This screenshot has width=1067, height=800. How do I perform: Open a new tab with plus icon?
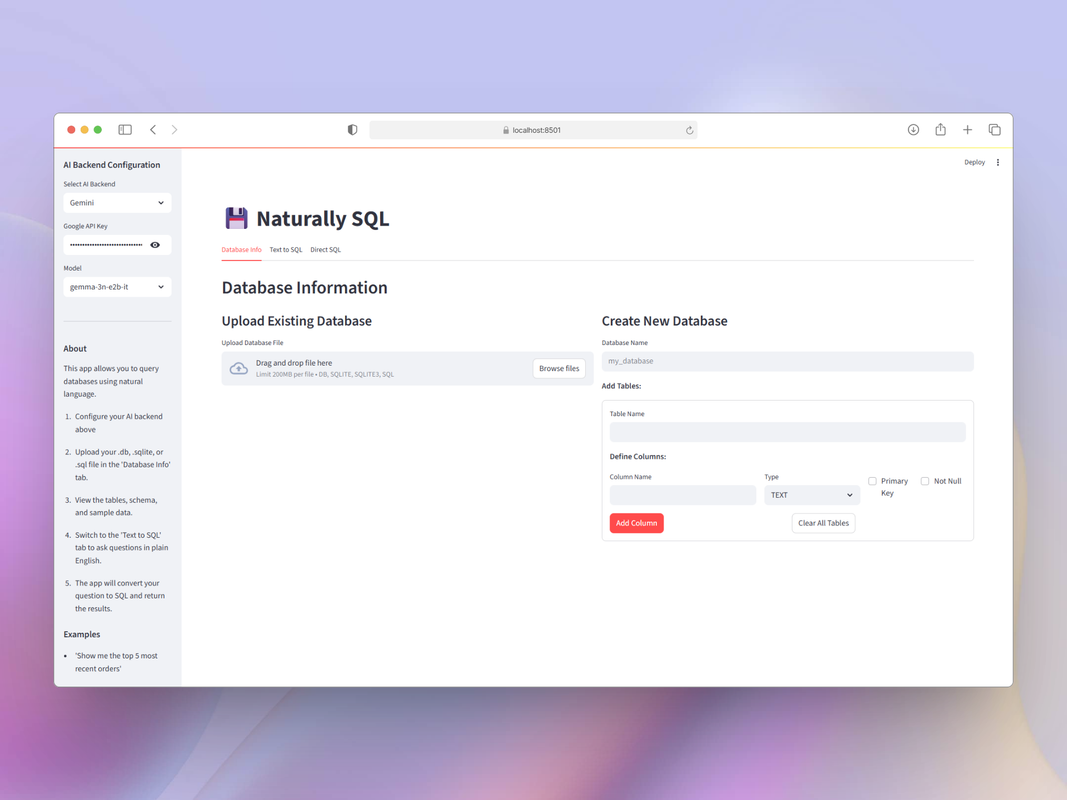click(x=967, y=129)
